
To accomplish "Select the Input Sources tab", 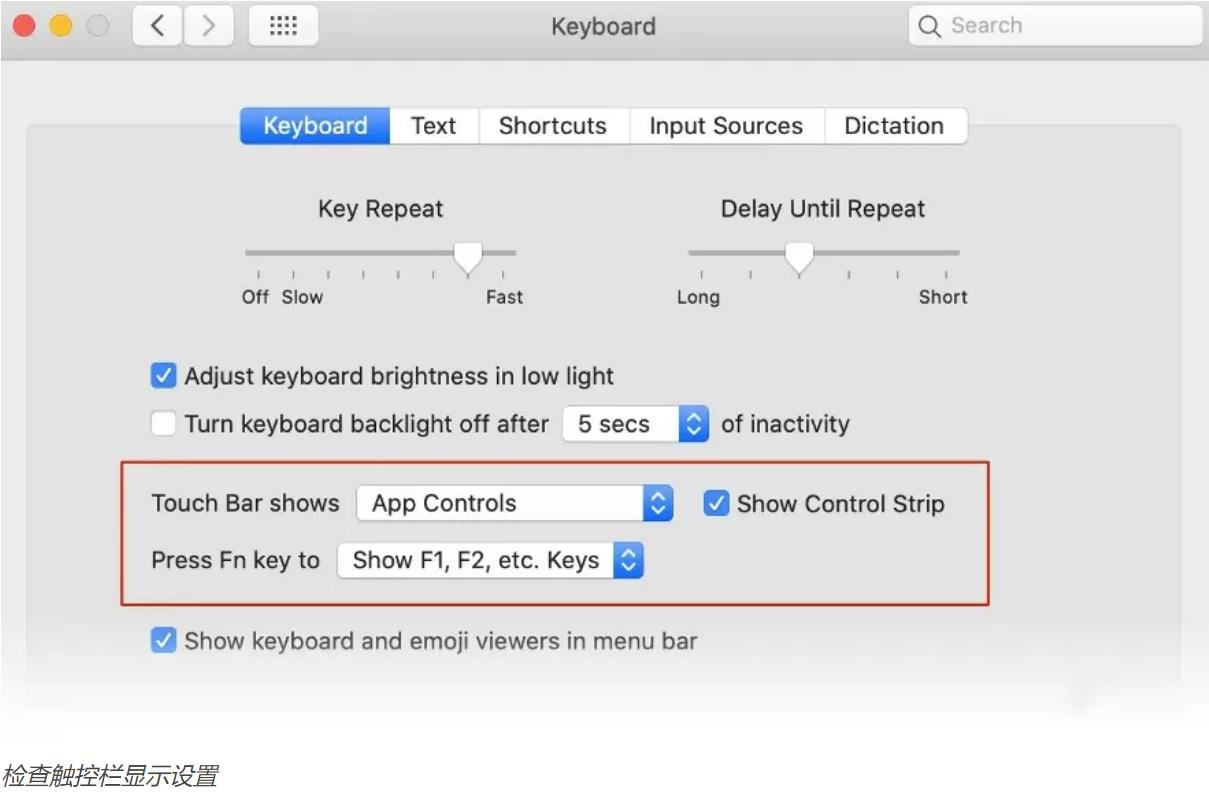I will click(726, 126).
